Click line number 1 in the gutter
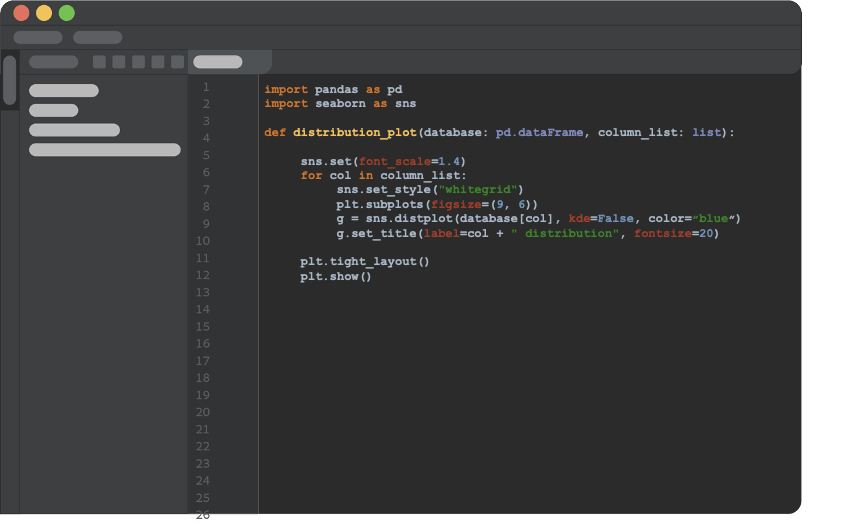The width and height of the screenshot is (852, 524). click(x=206, y=87)
